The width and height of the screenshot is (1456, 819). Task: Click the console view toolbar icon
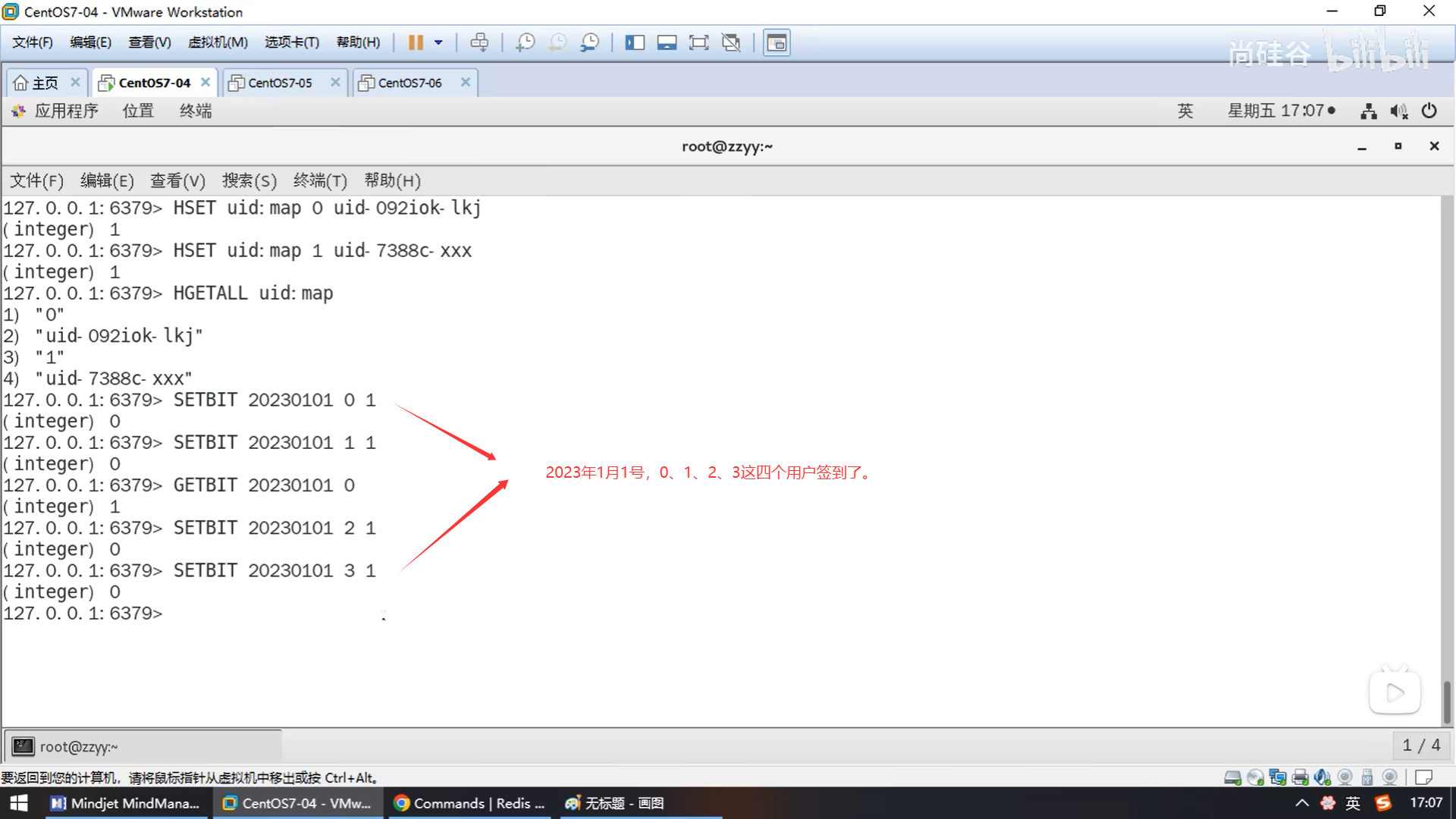click(777, 42)
